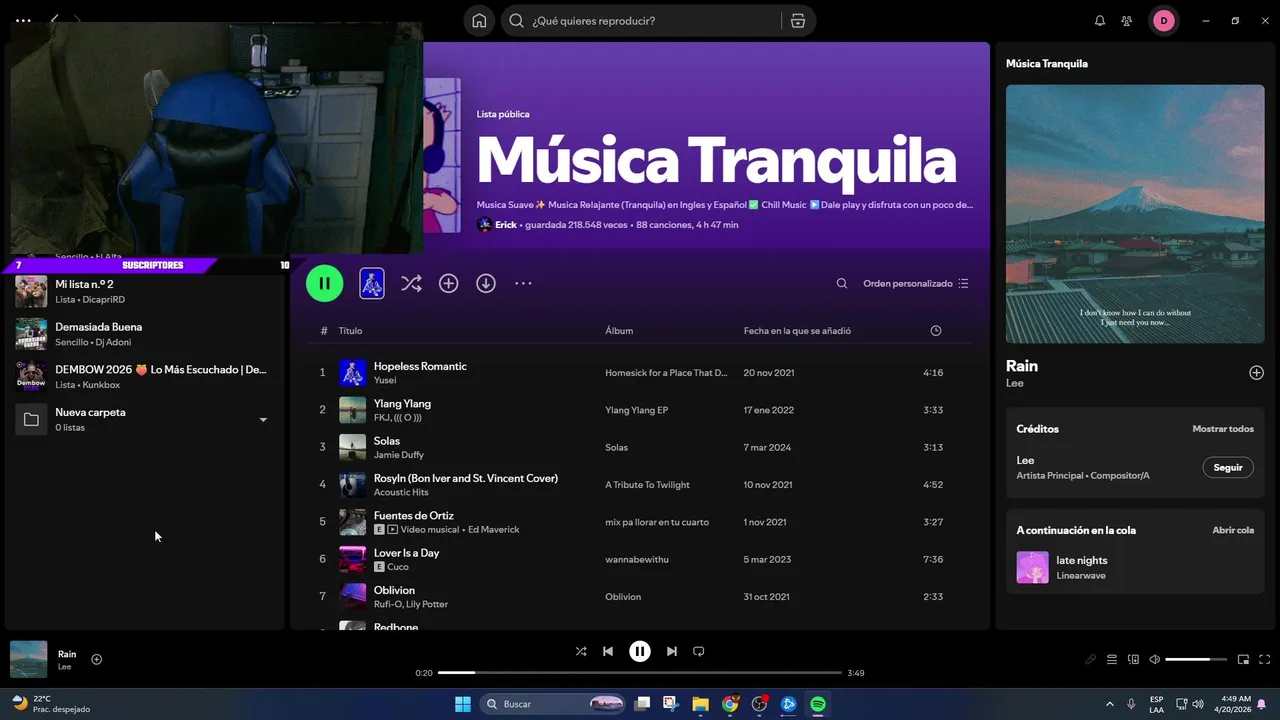Open the artist link Jamie Duffy

[x=399, y=455]
